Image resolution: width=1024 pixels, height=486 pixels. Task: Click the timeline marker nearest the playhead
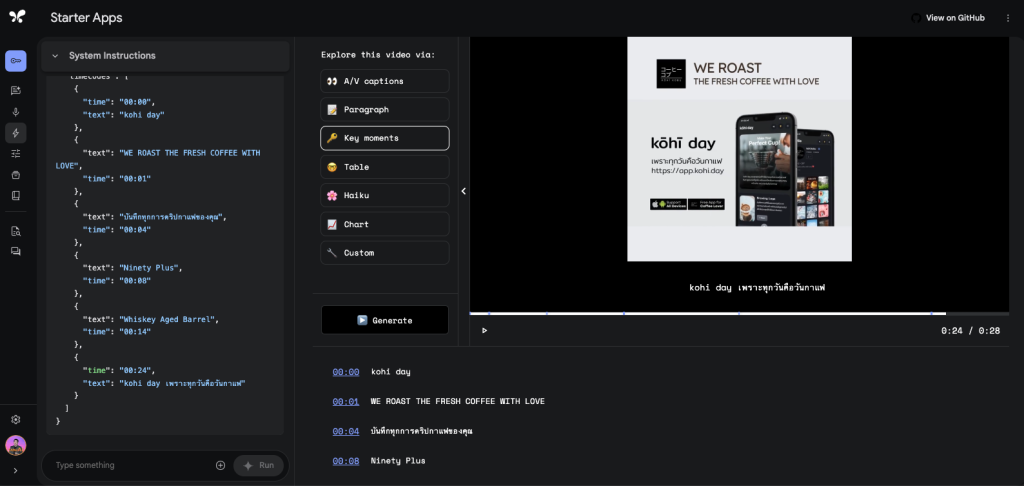point(931,314)
